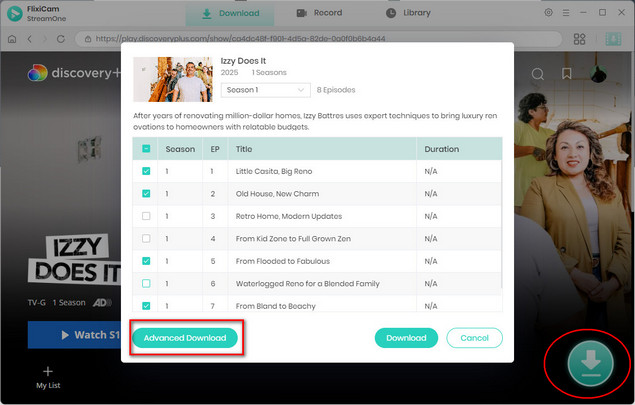
Task: Click the green film strip icon
Action: click(x=613, y=39)
